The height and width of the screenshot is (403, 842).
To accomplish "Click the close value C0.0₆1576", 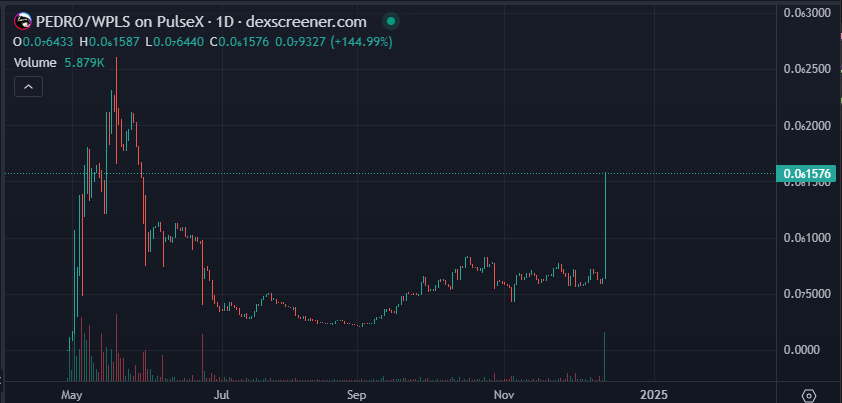I will click(239, 42).
